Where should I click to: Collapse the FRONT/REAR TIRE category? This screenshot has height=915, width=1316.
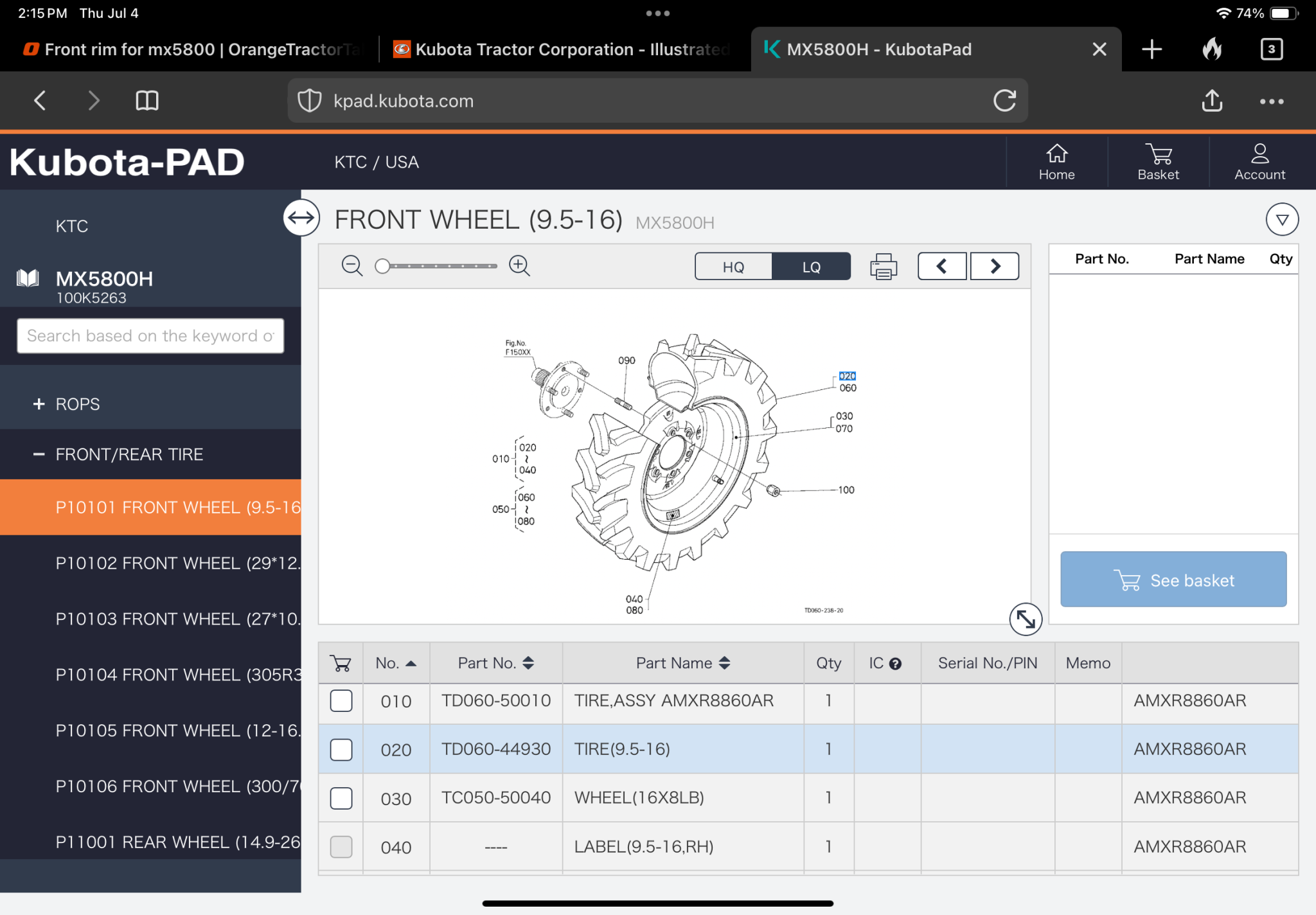coord(39,454)
